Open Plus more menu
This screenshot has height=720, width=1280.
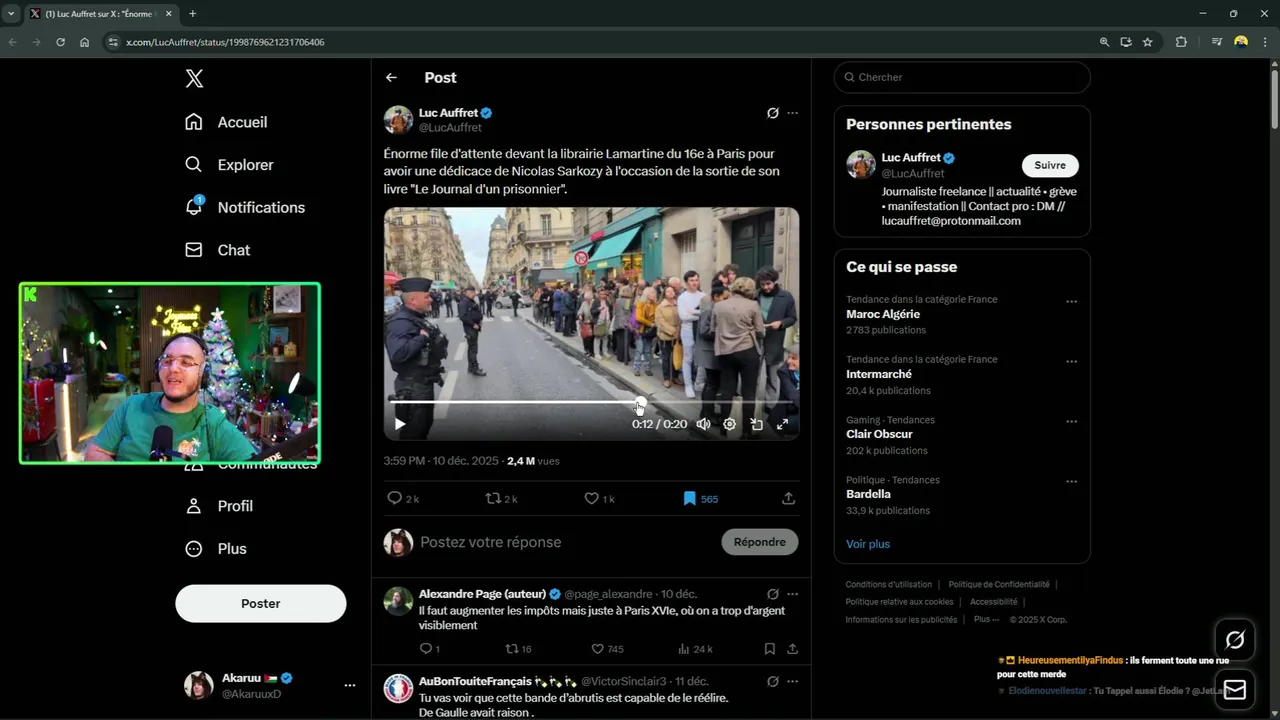pos(216,549)
